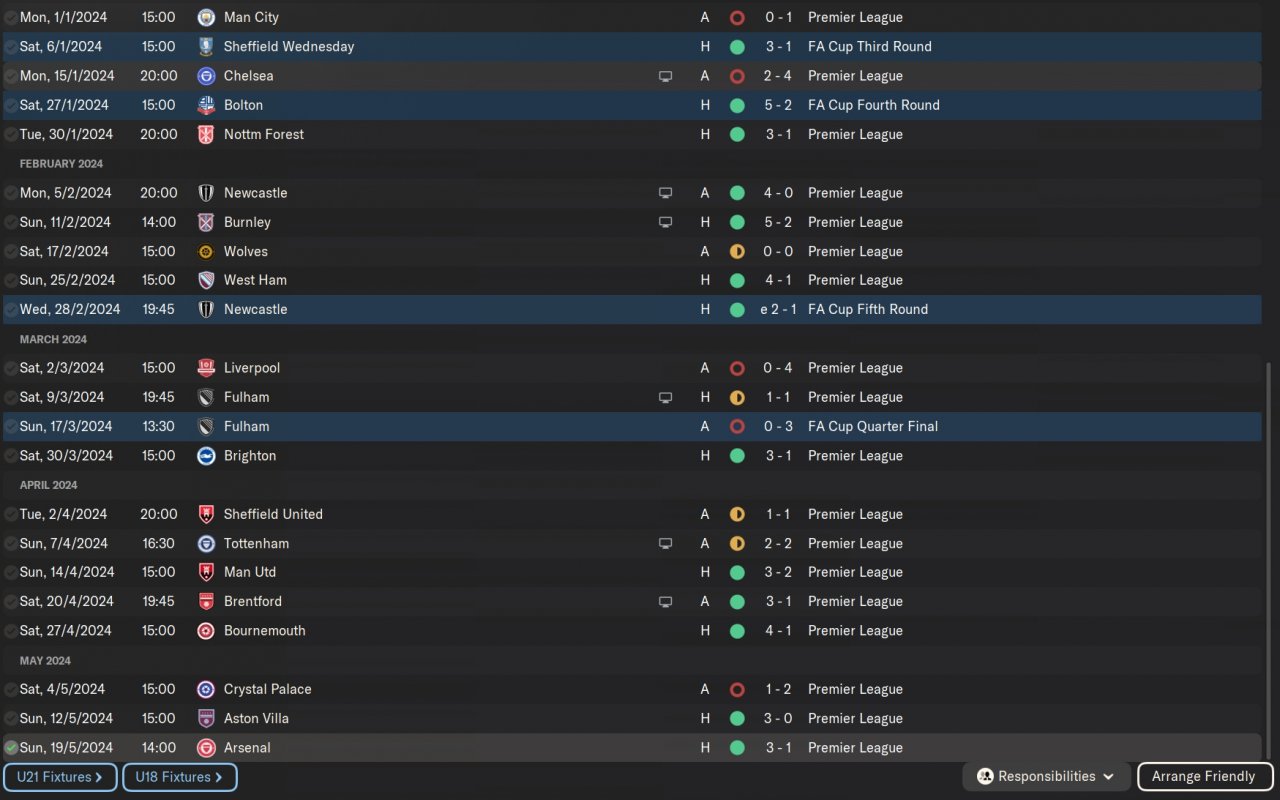1280x800 pixels.
Task: Click the Chelsea club badge icon
Action: pyautogui.click(x=206, y=76)
